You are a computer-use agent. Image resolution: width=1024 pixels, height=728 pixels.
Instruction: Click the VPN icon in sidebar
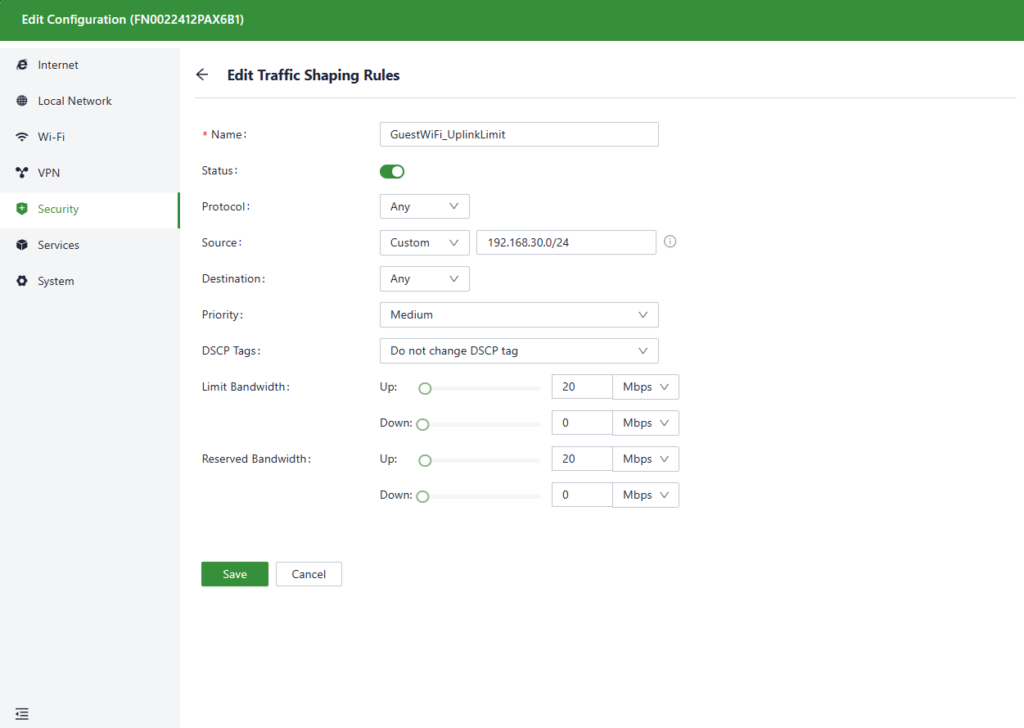pos(22,173)
